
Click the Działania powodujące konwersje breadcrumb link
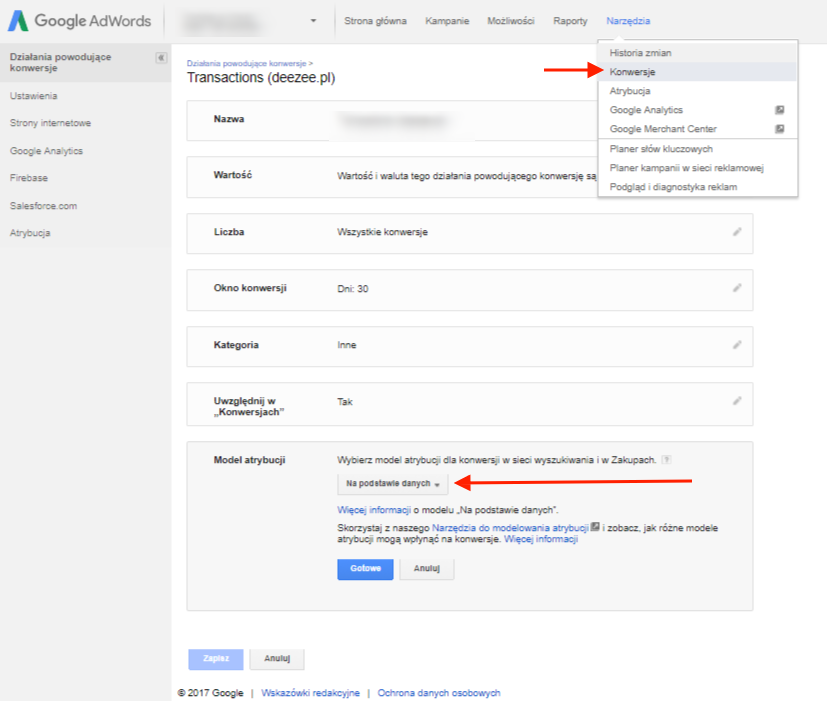tap(247, 63)
